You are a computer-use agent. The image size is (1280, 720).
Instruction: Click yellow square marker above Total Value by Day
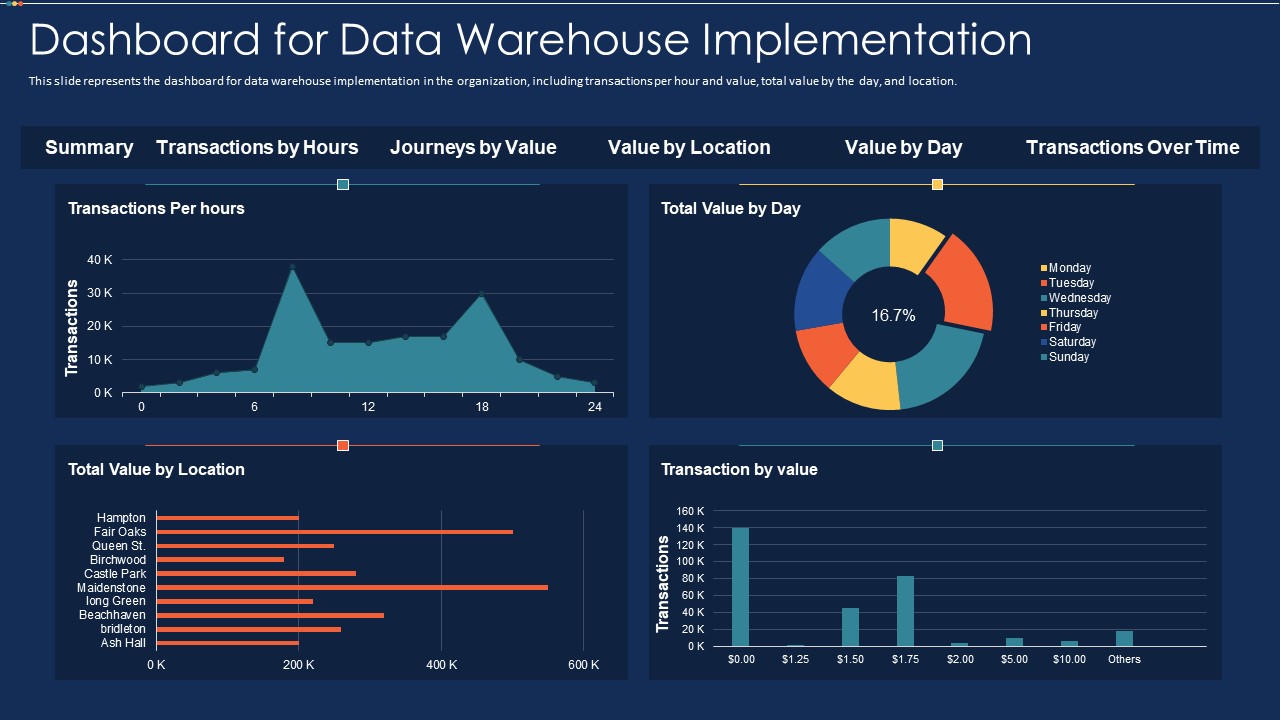point(937,184)
